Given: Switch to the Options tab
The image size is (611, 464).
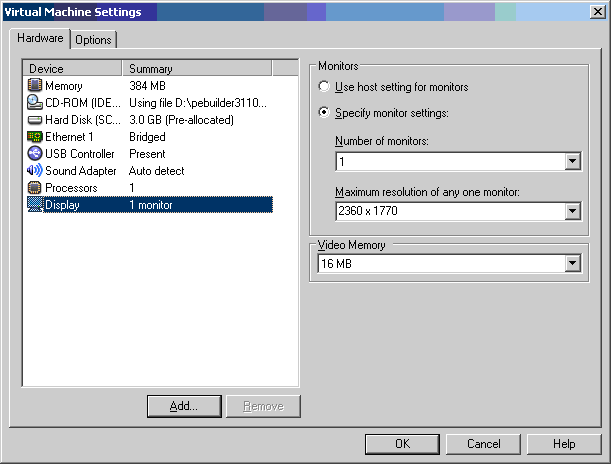Looking at the screenshot, I should tap(93, 40).
